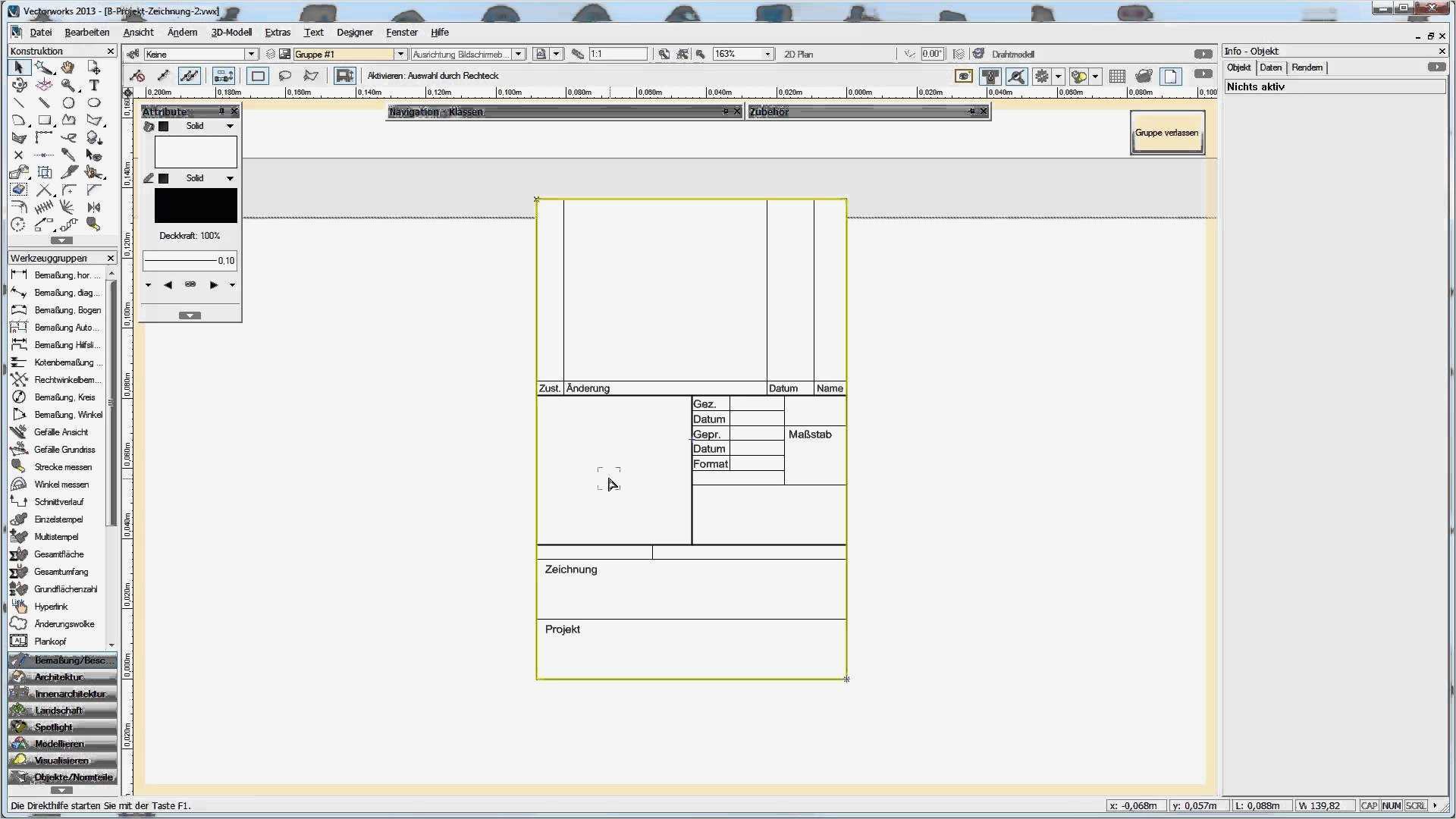Open the Architektur tool group
This screenshot has width=1456, height=819.
(x=62, y=677)
